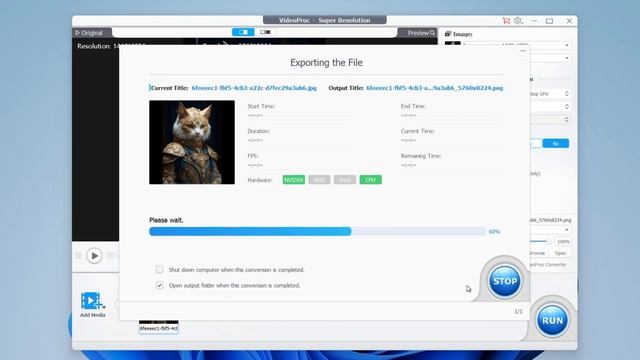The image size is (640, 360).
Task: Open the VideoProc Converter link
Action: 548,264
